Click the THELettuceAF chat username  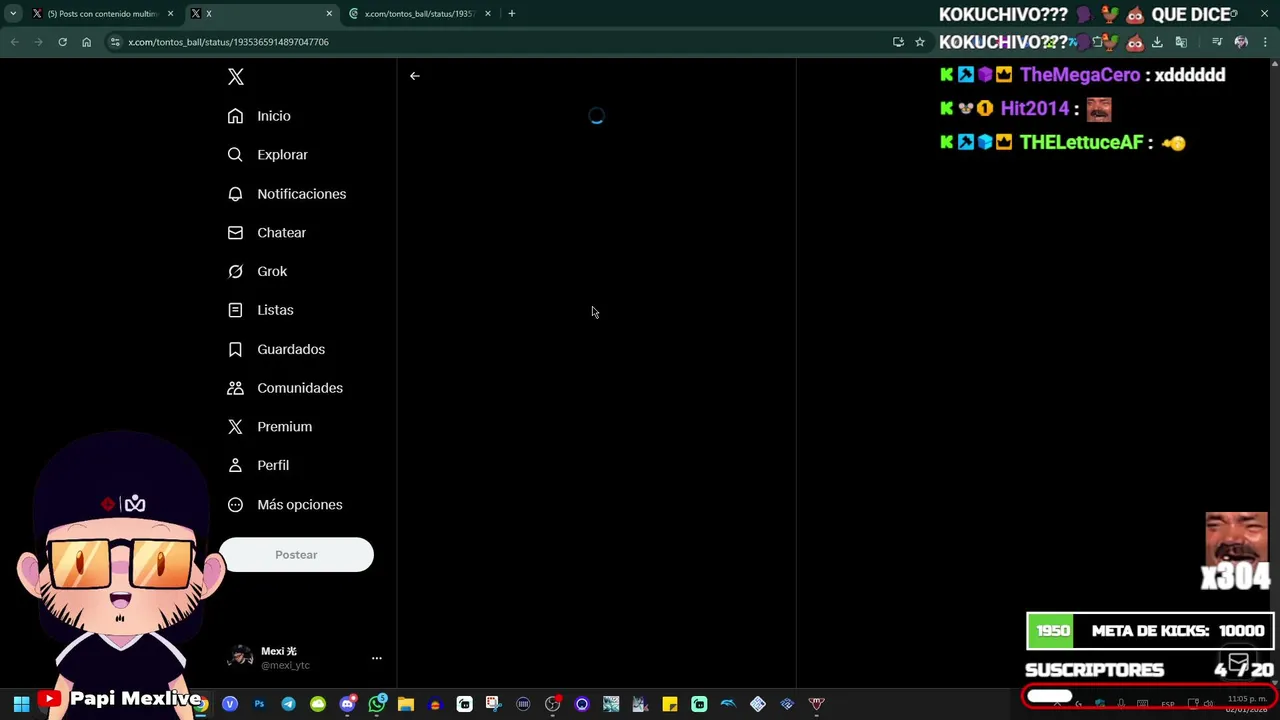pos(1081,143)
